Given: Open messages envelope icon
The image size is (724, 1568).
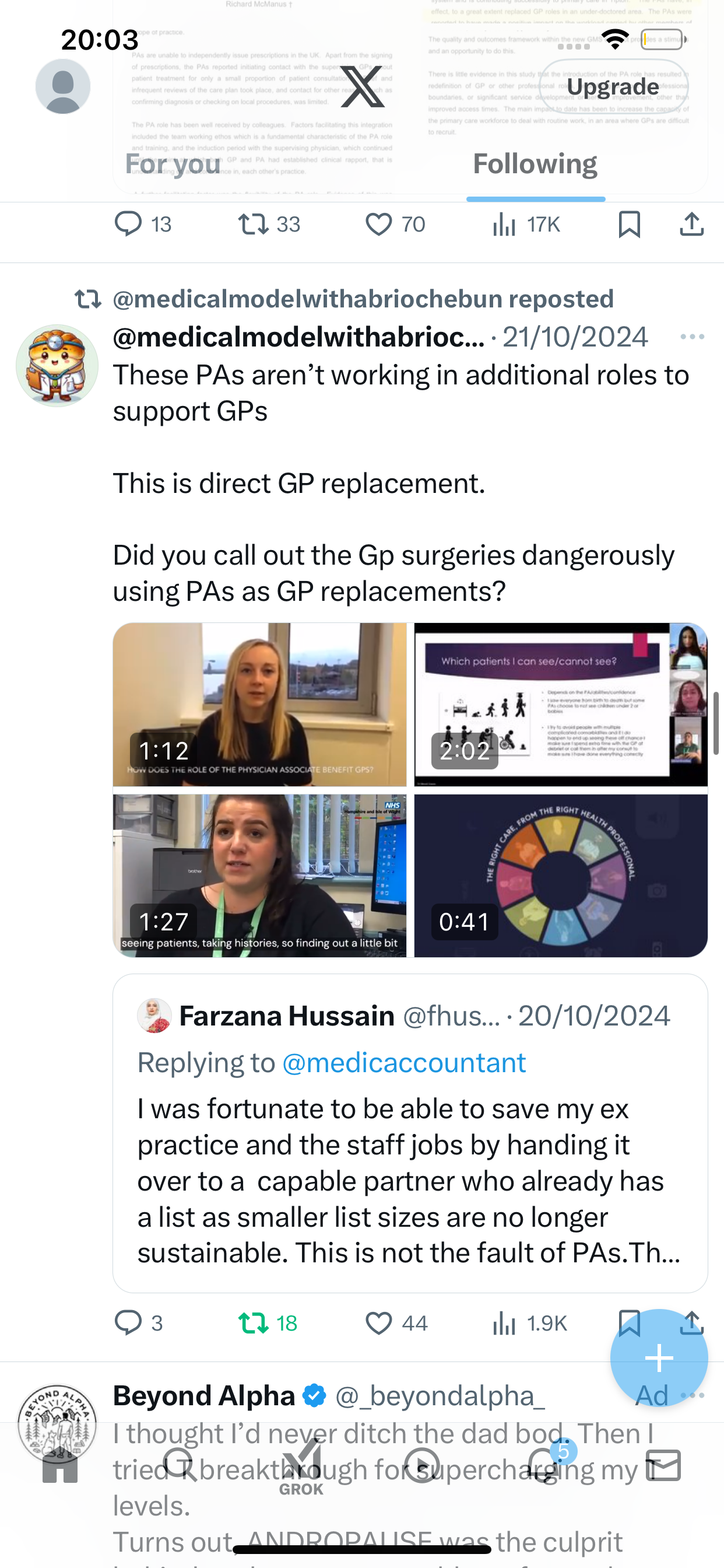Looking at the screenshot, I should tap(663, 1465).
